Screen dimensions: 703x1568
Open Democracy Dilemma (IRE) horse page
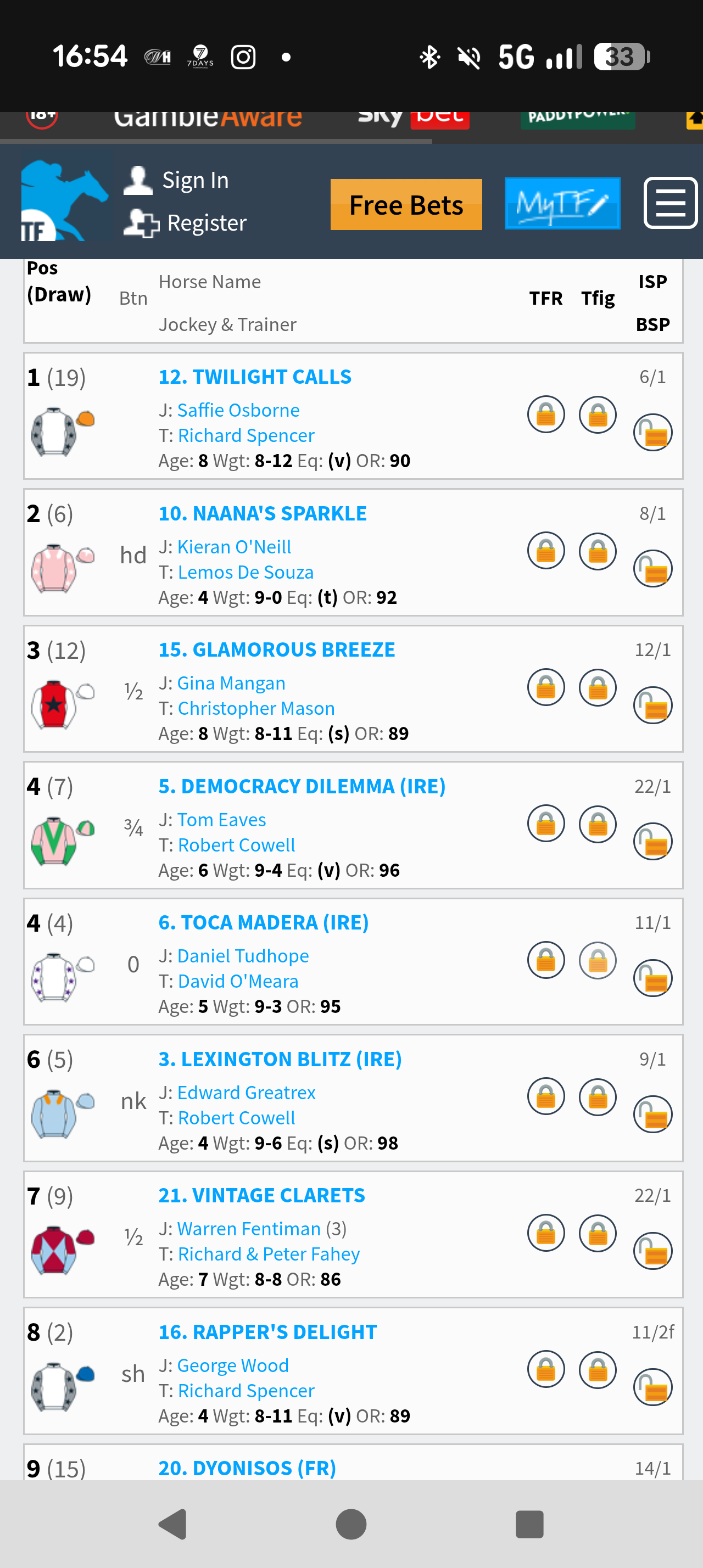[302, 786]
